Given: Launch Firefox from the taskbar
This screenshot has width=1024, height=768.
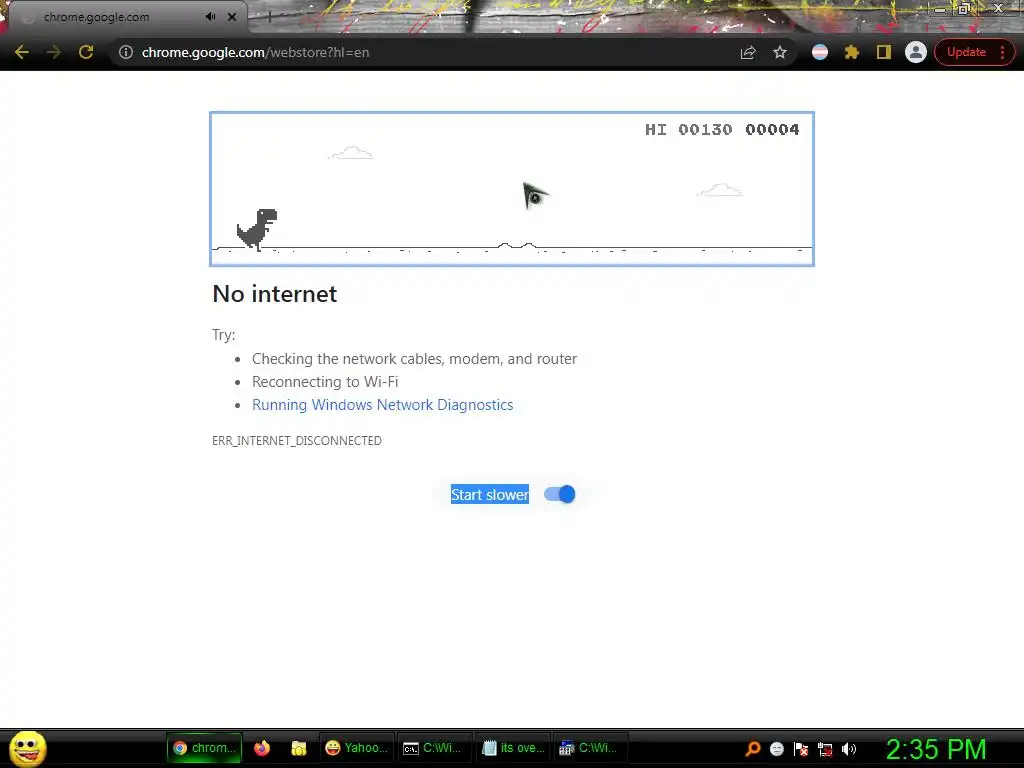Looking at the screenshot, I should [262, 748].
